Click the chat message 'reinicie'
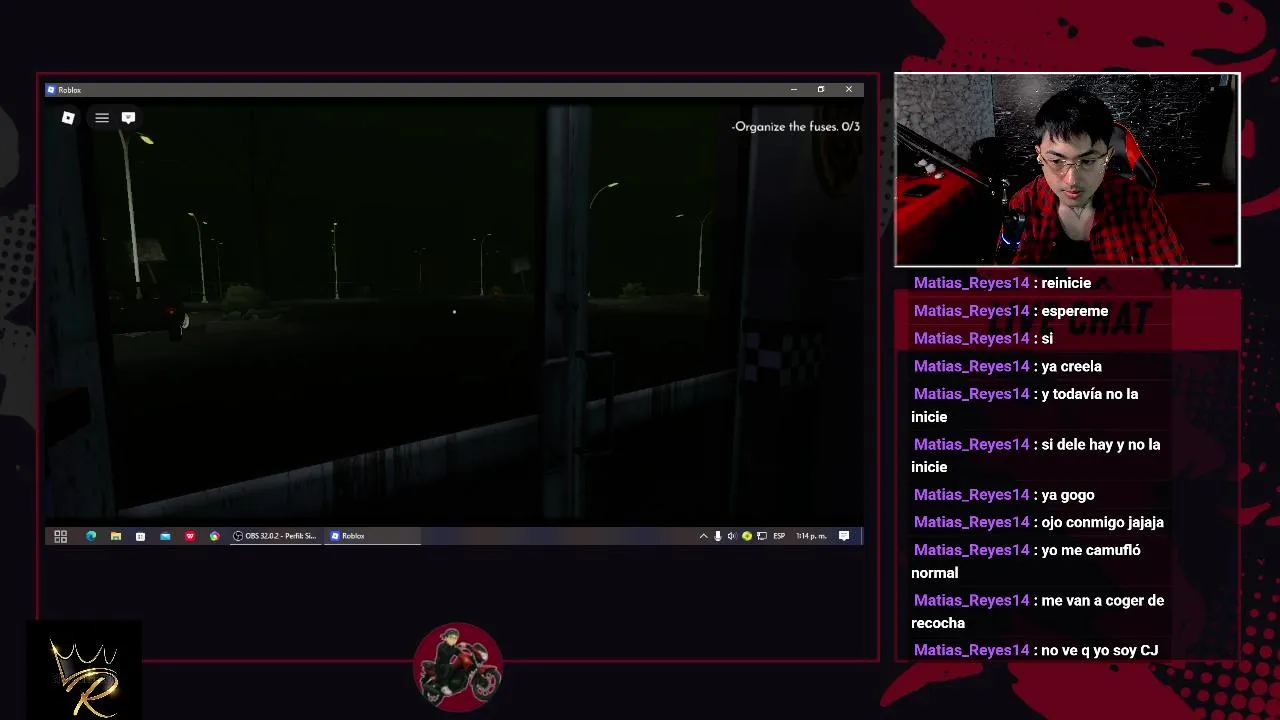 click(x=1066, y=283)
